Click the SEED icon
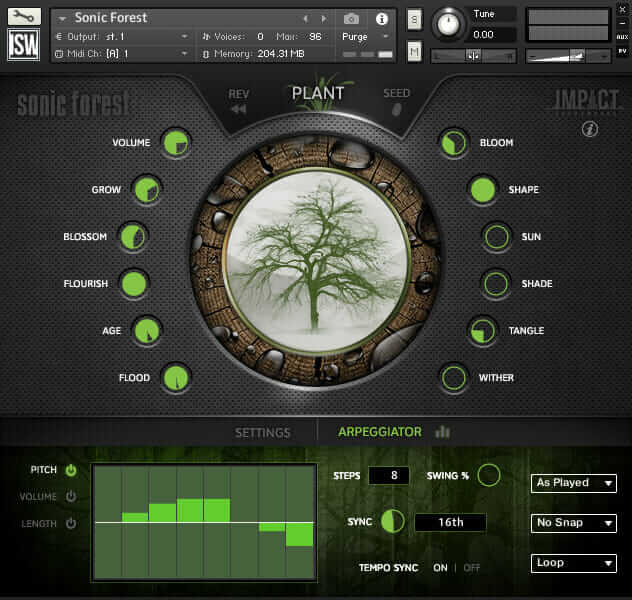 [397, 110]
